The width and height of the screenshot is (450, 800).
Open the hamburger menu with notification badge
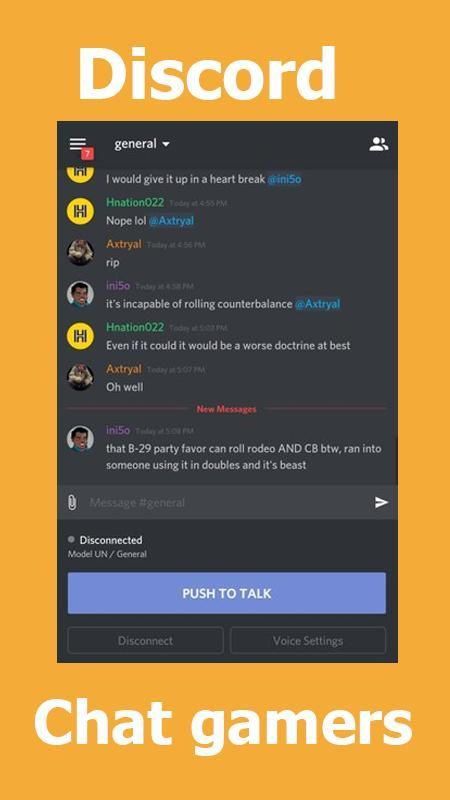80,145
